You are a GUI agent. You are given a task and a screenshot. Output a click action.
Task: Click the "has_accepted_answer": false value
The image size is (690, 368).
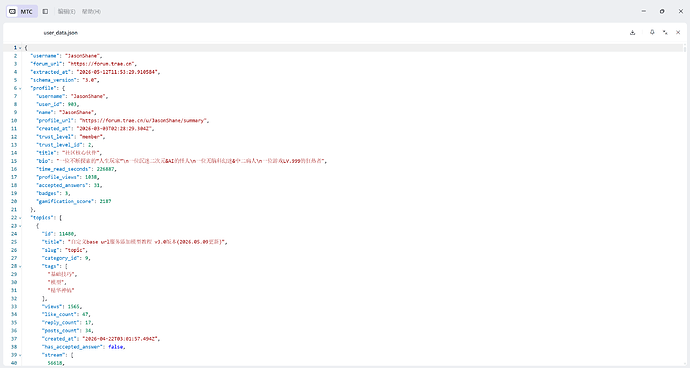[116, 347]
